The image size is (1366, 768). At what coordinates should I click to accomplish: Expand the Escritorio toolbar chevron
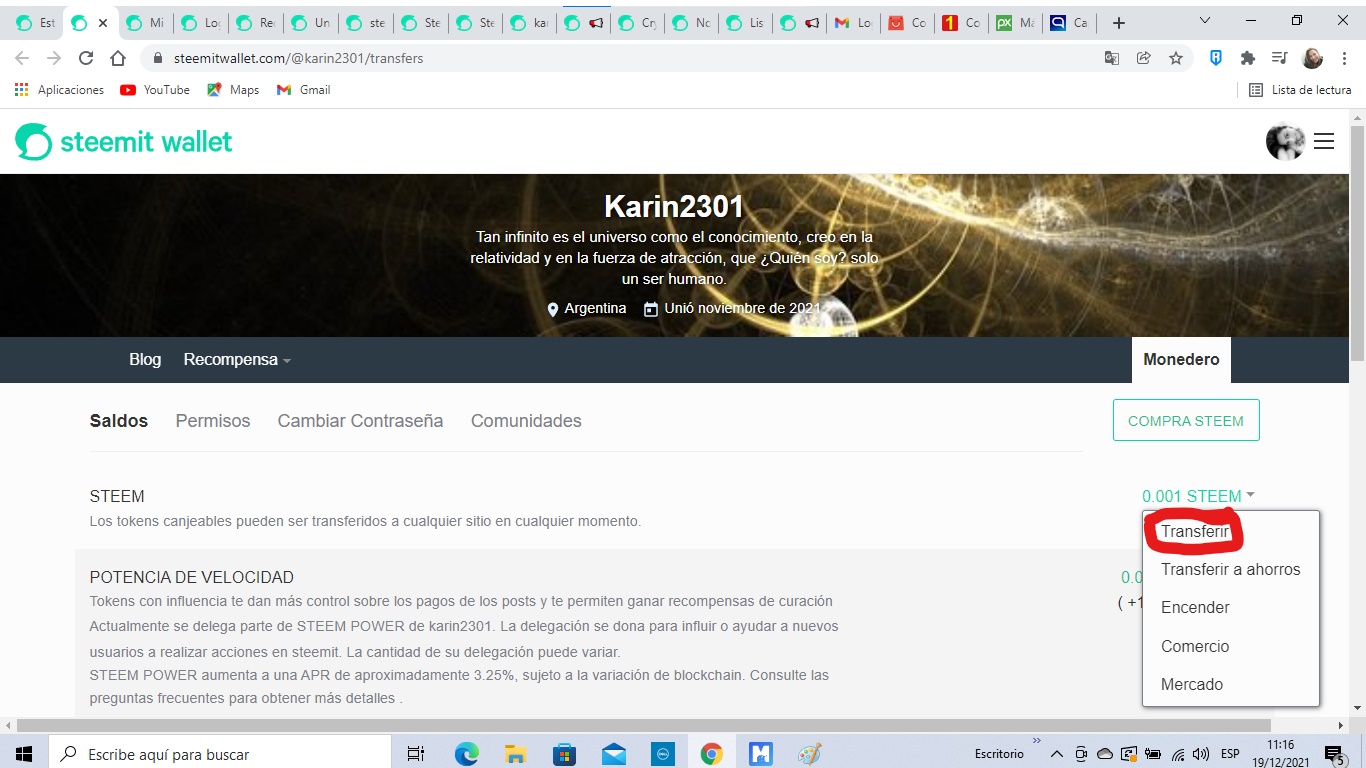[1037, 741]
